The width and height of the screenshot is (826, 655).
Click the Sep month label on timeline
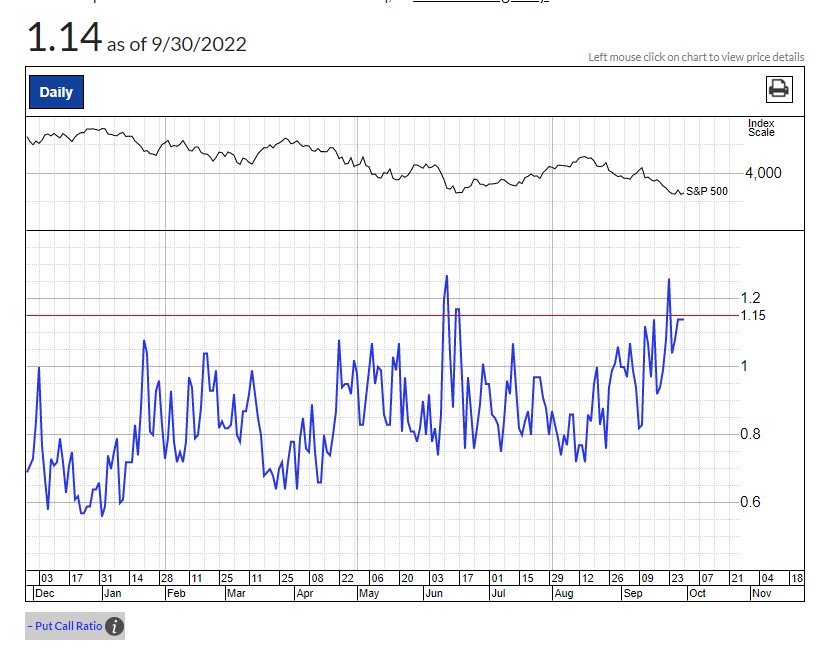pos(632,593)
